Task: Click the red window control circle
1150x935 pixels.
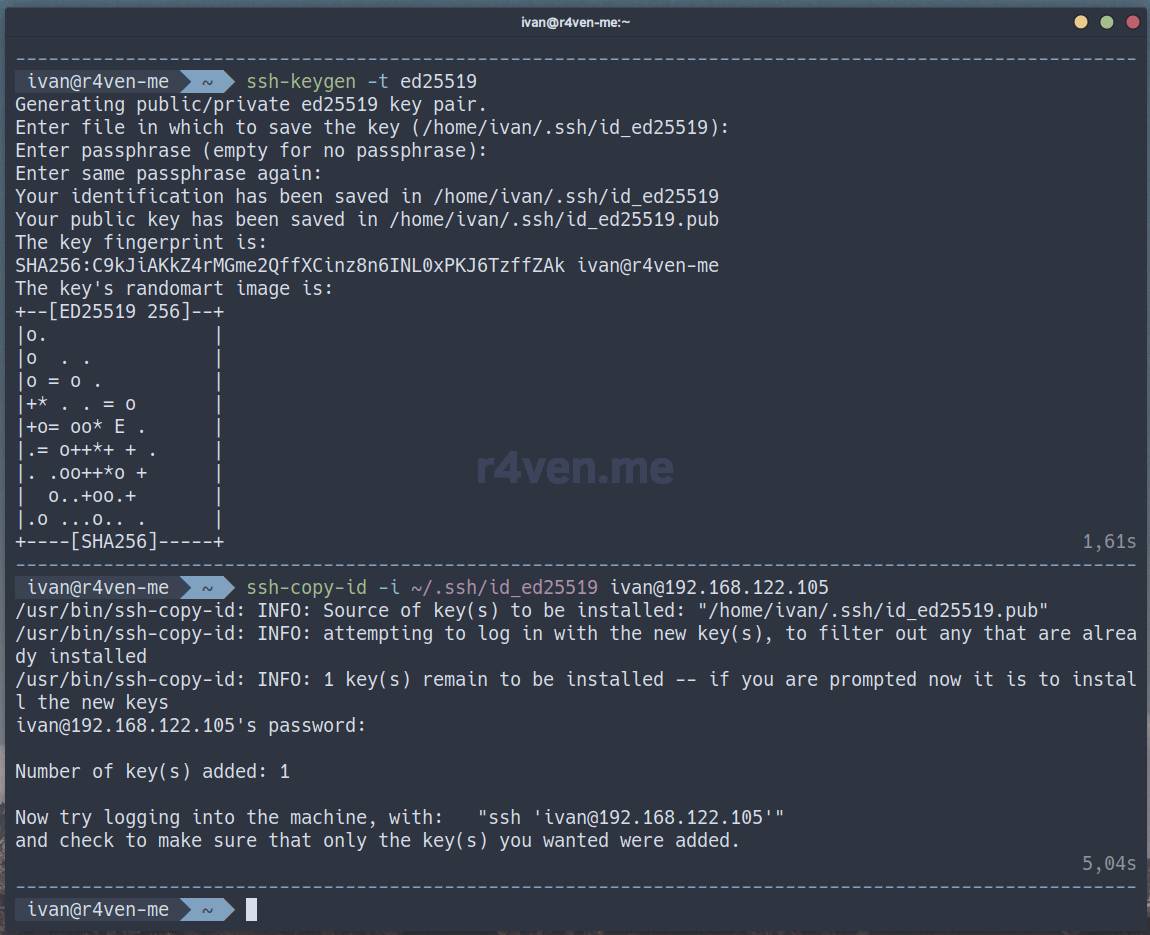Action: tap(1131, 20)
